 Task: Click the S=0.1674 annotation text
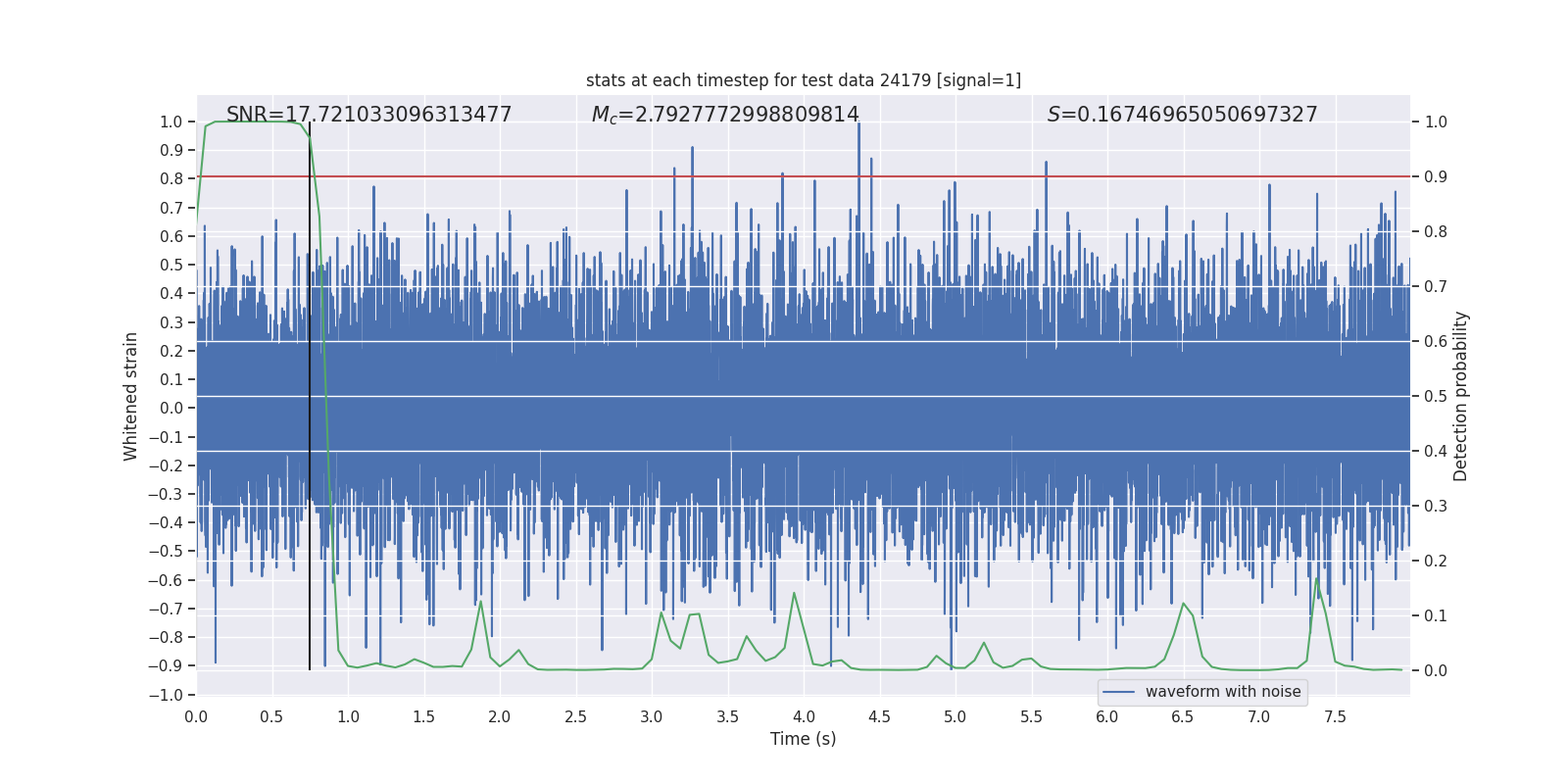point(1182,115)
